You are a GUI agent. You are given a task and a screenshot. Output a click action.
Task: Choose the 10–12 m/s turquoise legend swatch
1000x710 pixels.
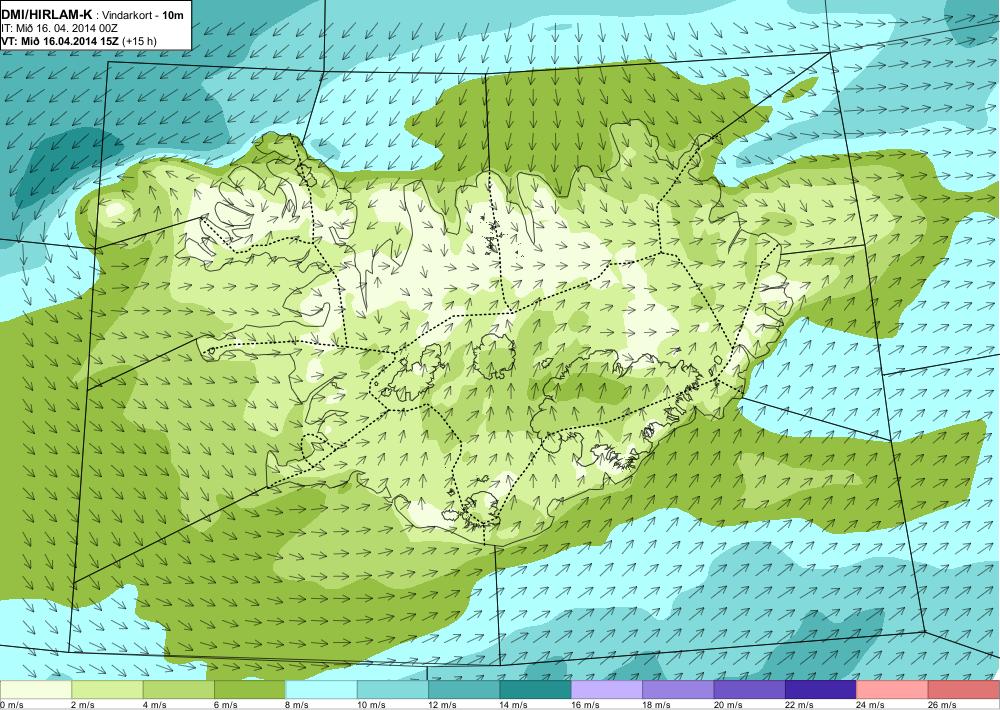click(x=393, y=690)
